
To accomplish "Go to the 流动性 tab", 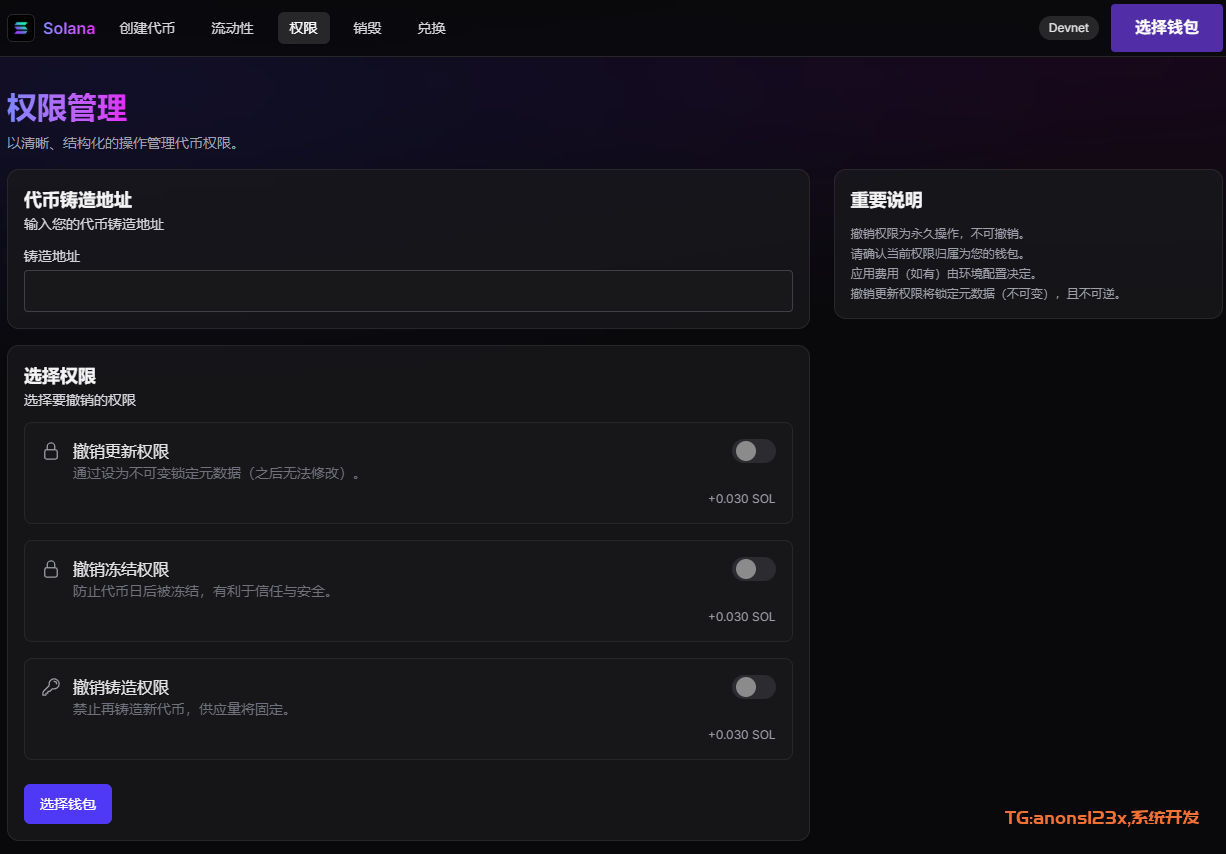I will [232, 28].
